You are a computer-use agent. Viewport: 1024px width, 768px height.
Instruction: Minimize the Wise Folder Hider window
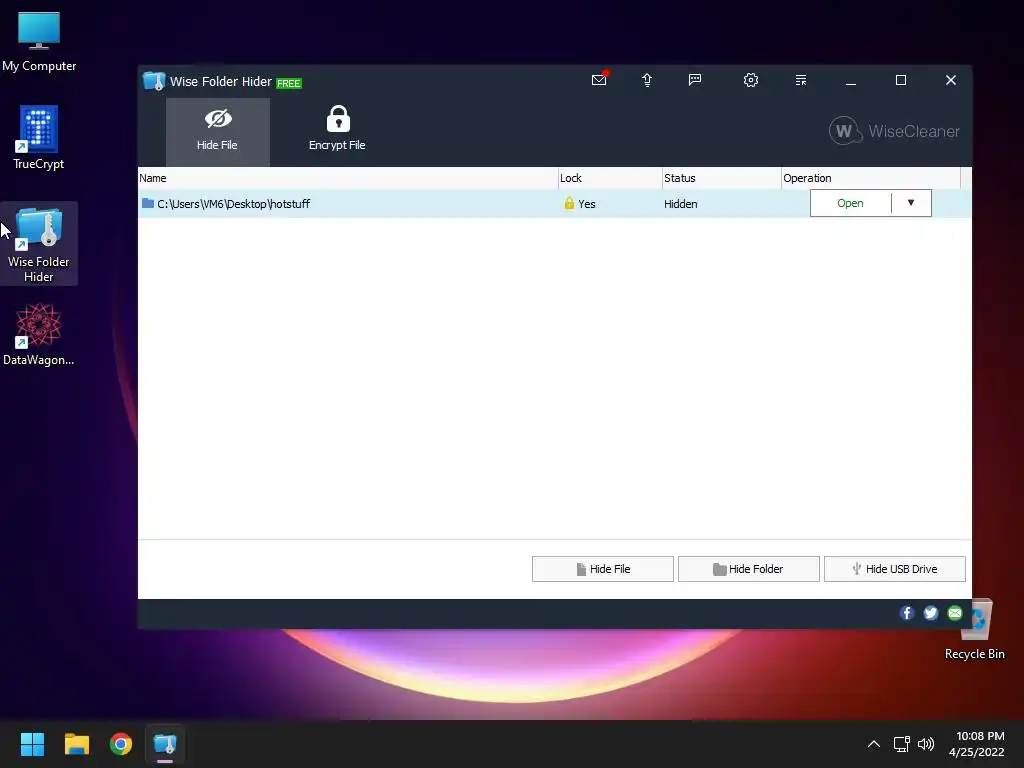(x=851, y=80)
